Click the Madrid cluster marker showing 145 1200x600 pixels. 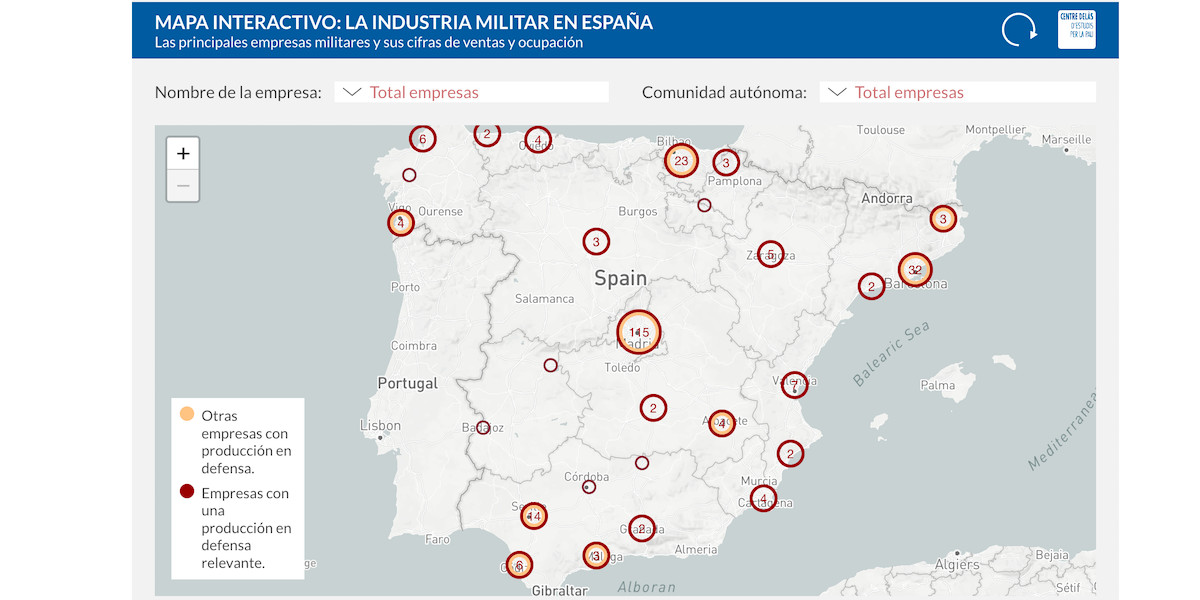pyautogui.click(x=639, y=332)
